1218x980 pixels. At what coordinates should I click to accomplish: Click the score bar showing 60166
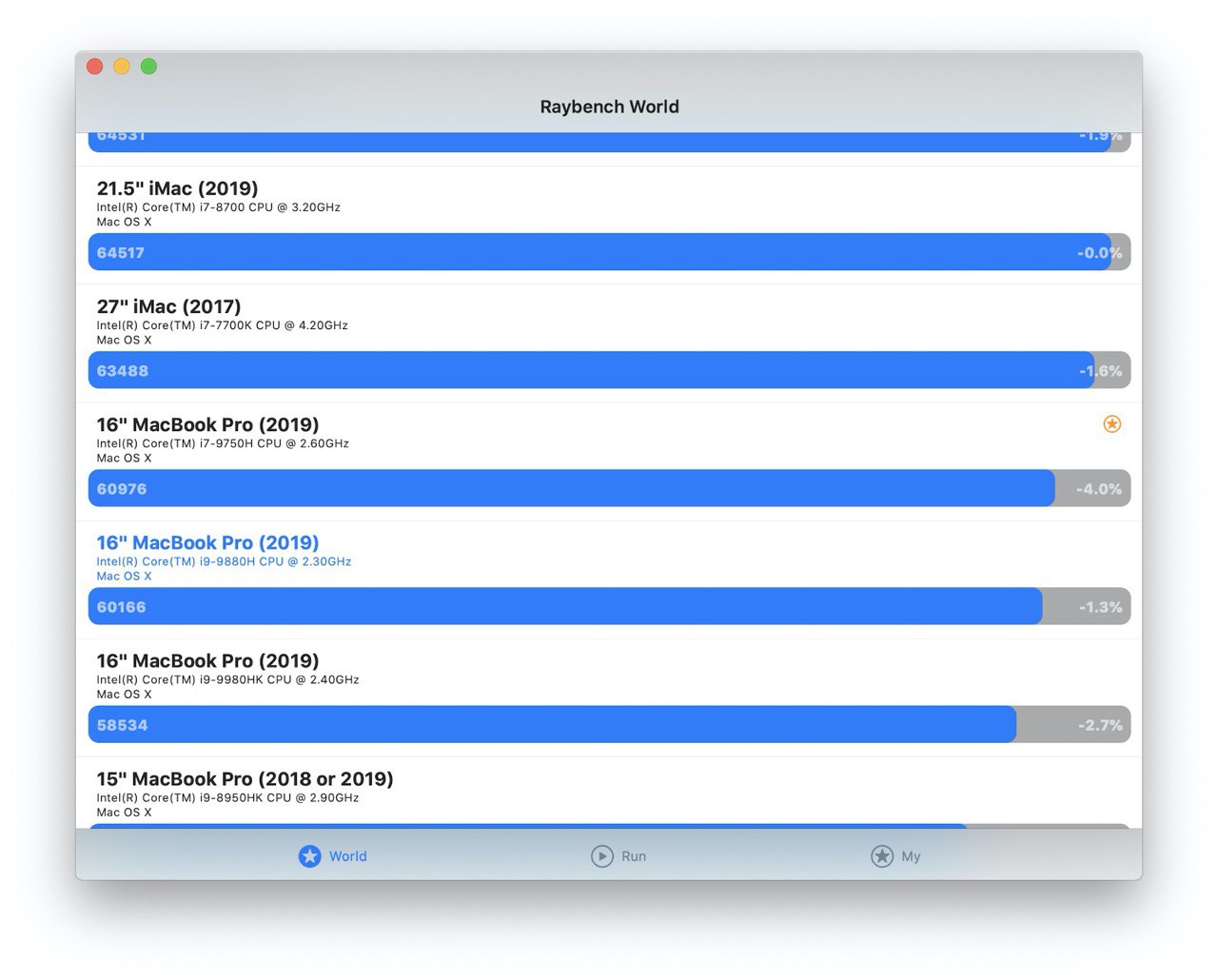point(609,606)
